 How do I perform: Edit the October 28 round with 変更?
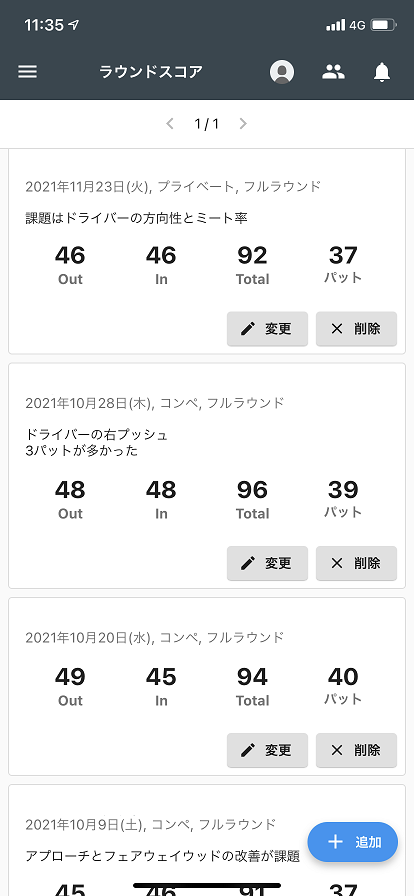tap(267, 563)
